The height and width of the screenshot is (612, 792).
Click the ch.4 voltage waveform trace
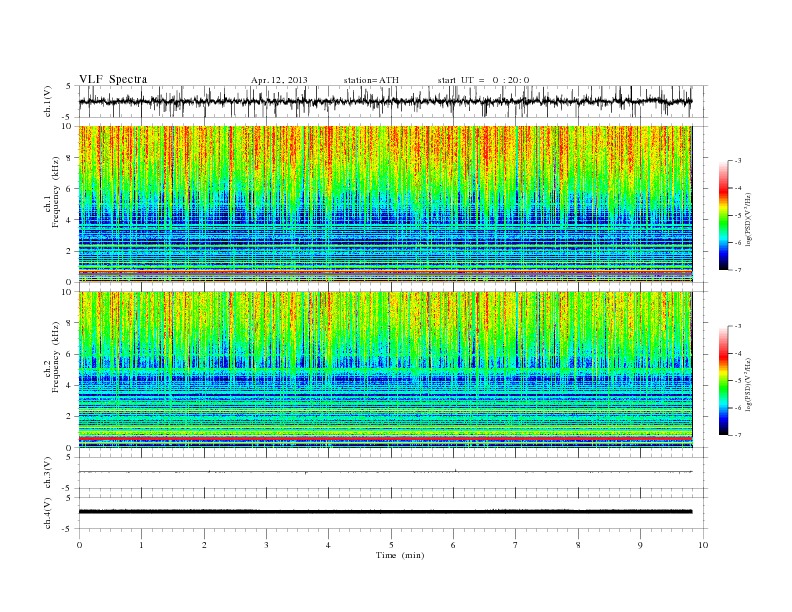point(385,512)
